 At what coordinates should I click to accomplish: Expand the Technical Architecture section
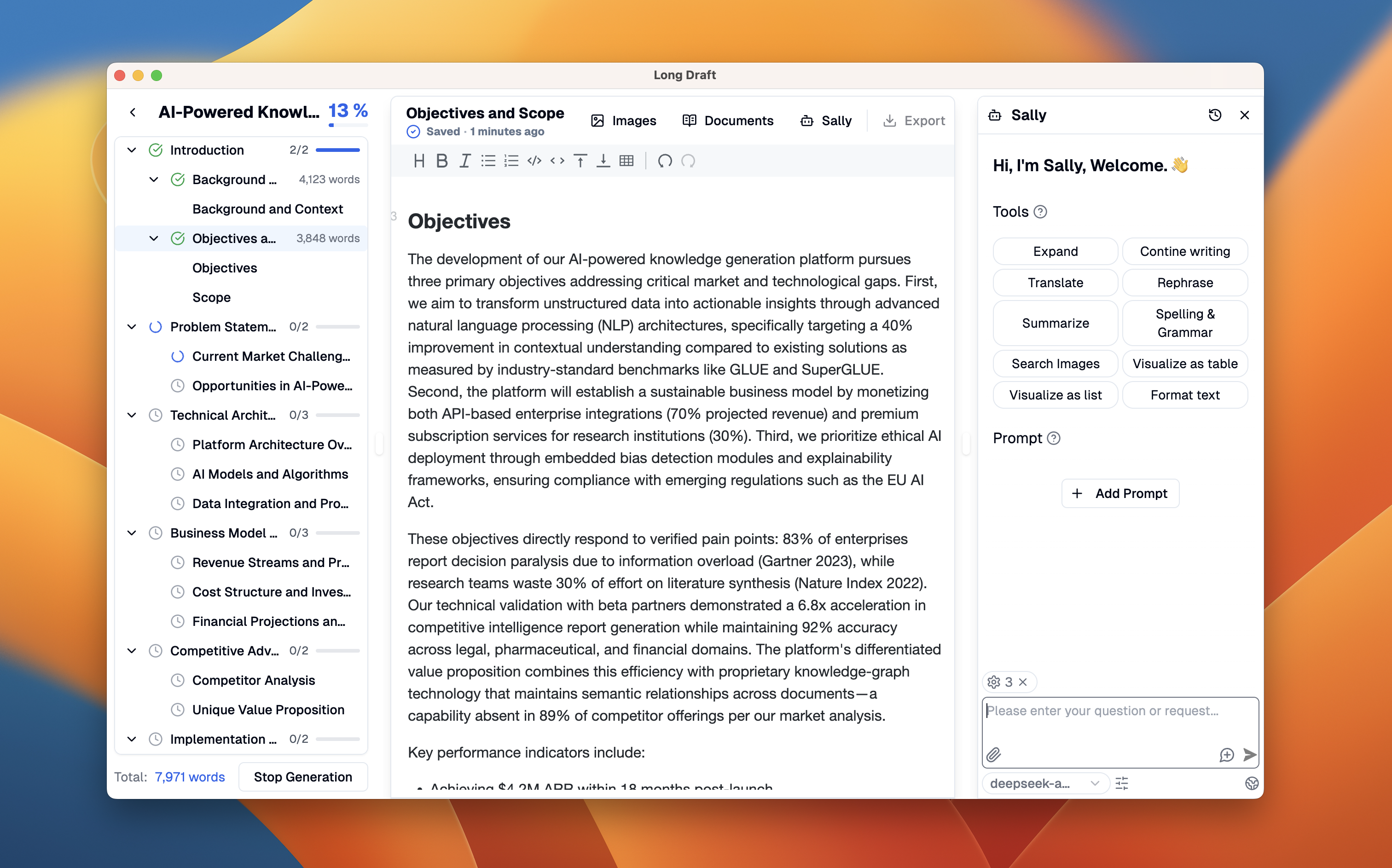pyautogui.click(x=132, y=415)
